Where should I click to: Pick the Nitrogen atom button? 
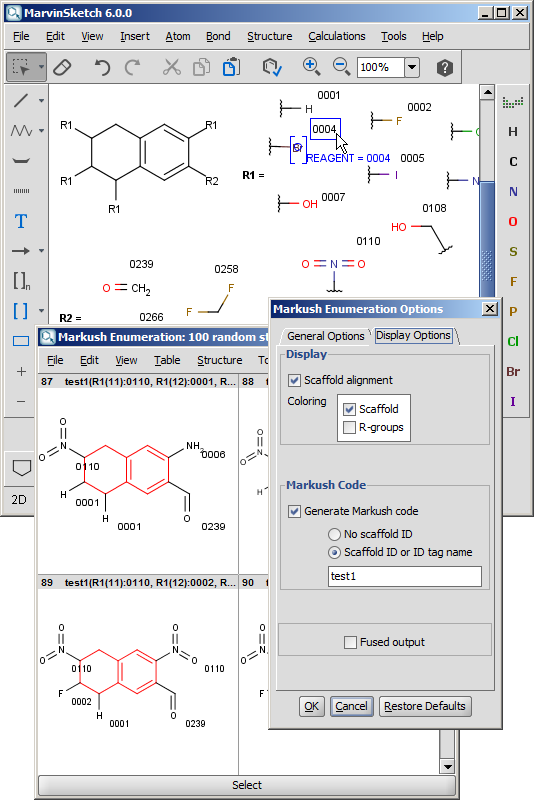[513, 191]
